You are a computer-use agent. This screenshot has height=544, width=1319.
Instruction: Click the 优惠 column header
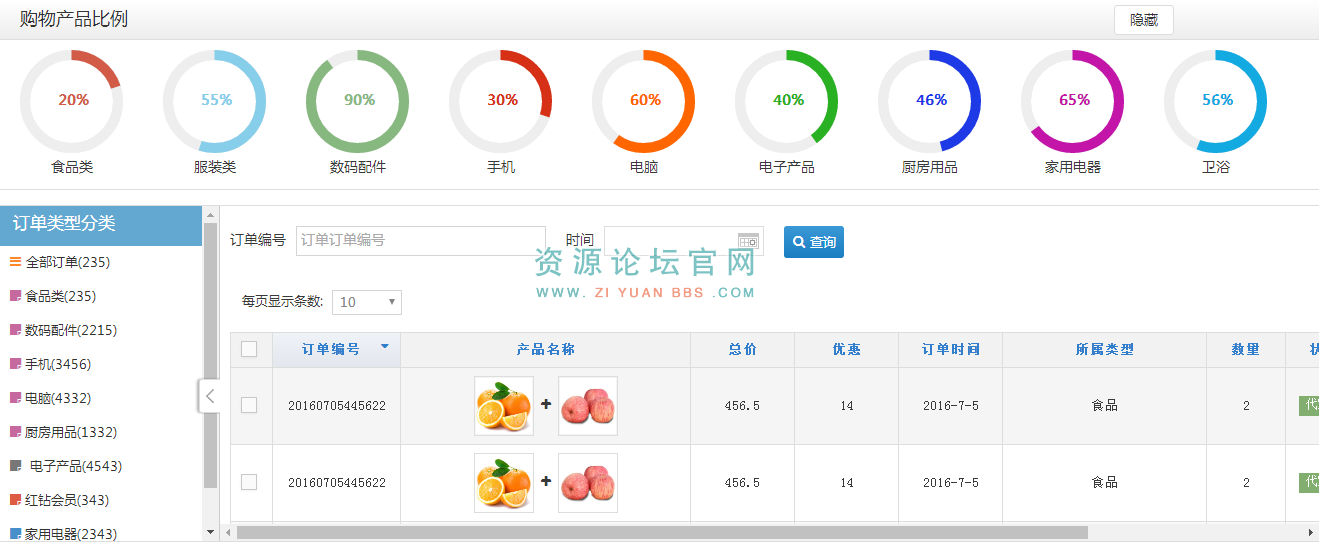846,349
